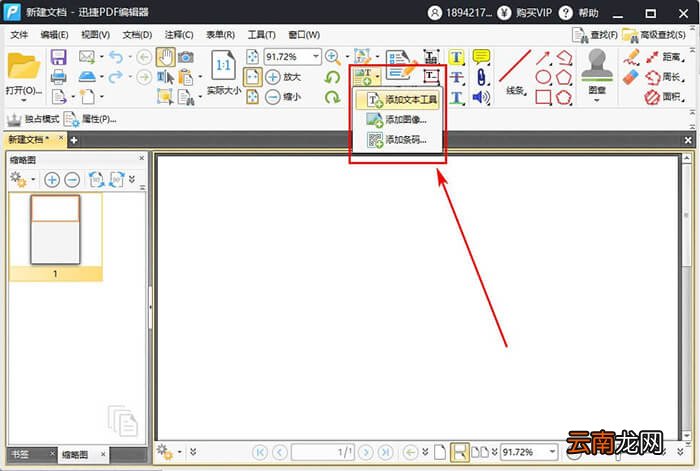The height and width of the screenshot is (471, 700).
Task: Click the 独占模式 exclusive mode button
Action: (33, 119)
